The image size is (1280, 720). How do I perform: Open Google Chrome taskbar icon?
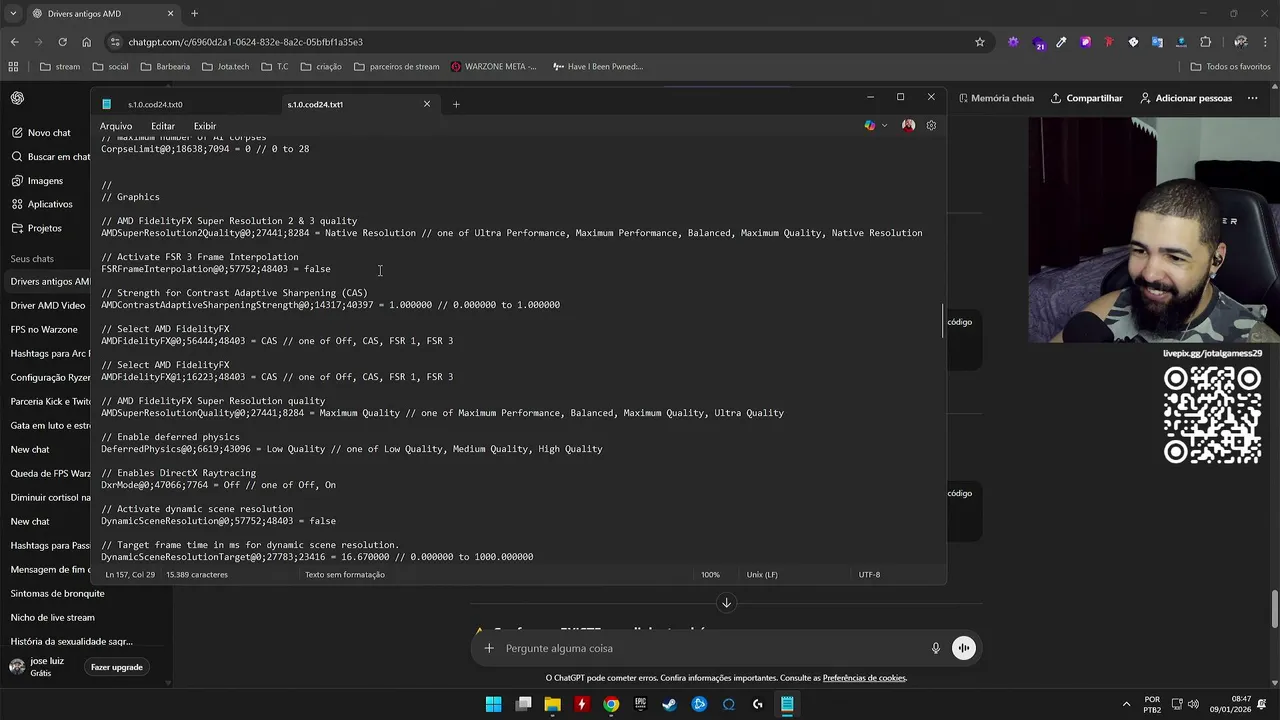click(611, 704)
